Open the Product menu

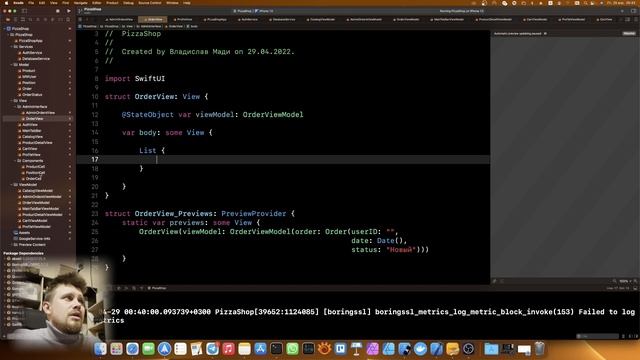click(112, 3)
